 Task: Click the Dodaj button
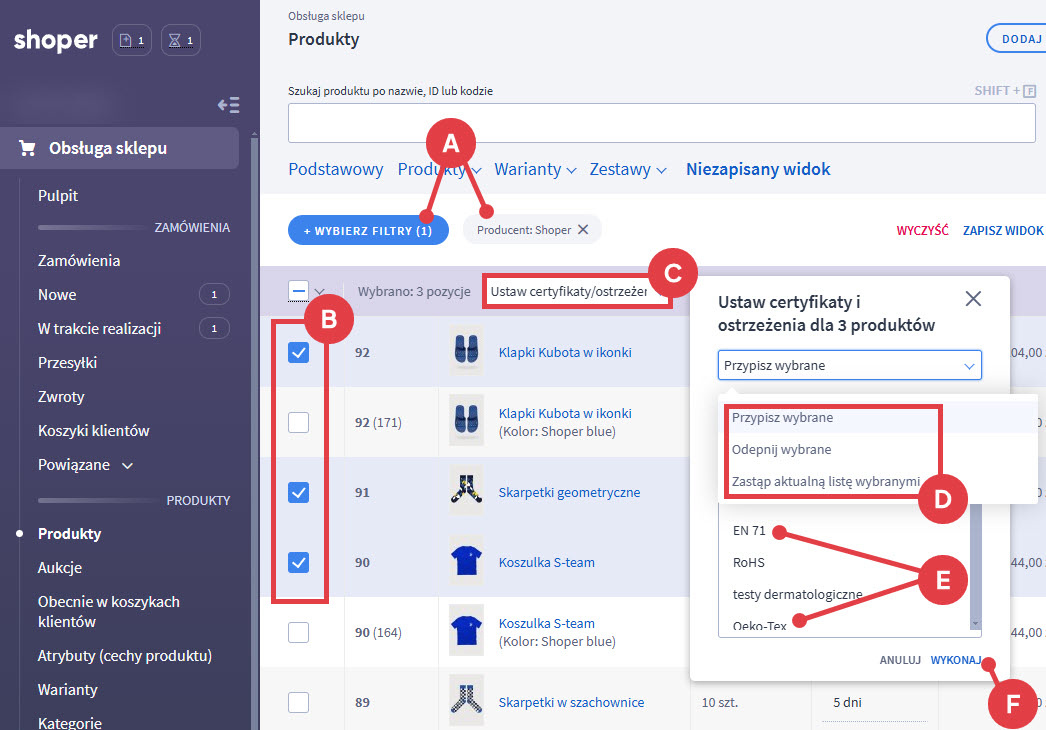point(1017,39)
